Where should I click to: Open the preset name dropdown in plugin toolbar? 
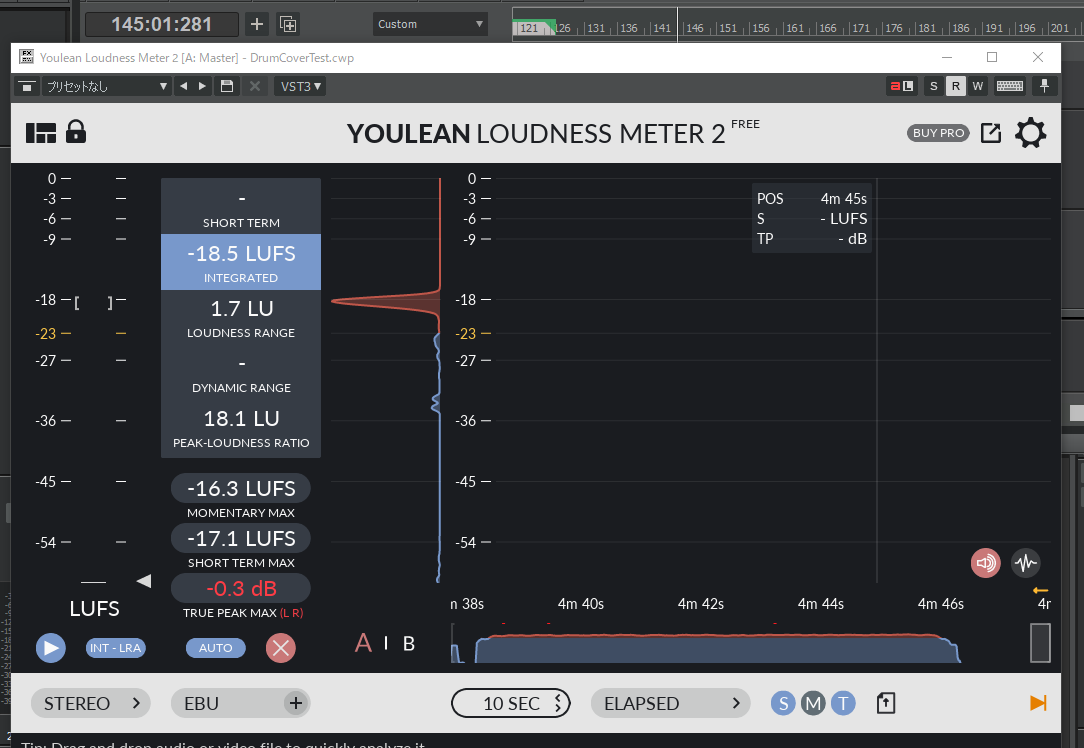coord(106,86)
